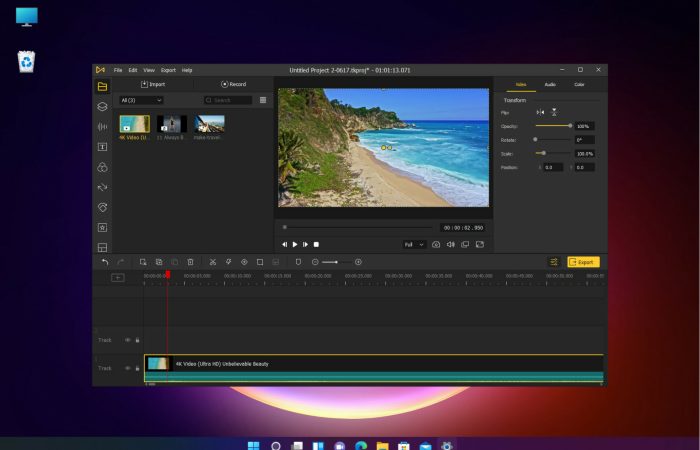Open the View menu
The width and height of the screenshot is (700, 450).
149,70
